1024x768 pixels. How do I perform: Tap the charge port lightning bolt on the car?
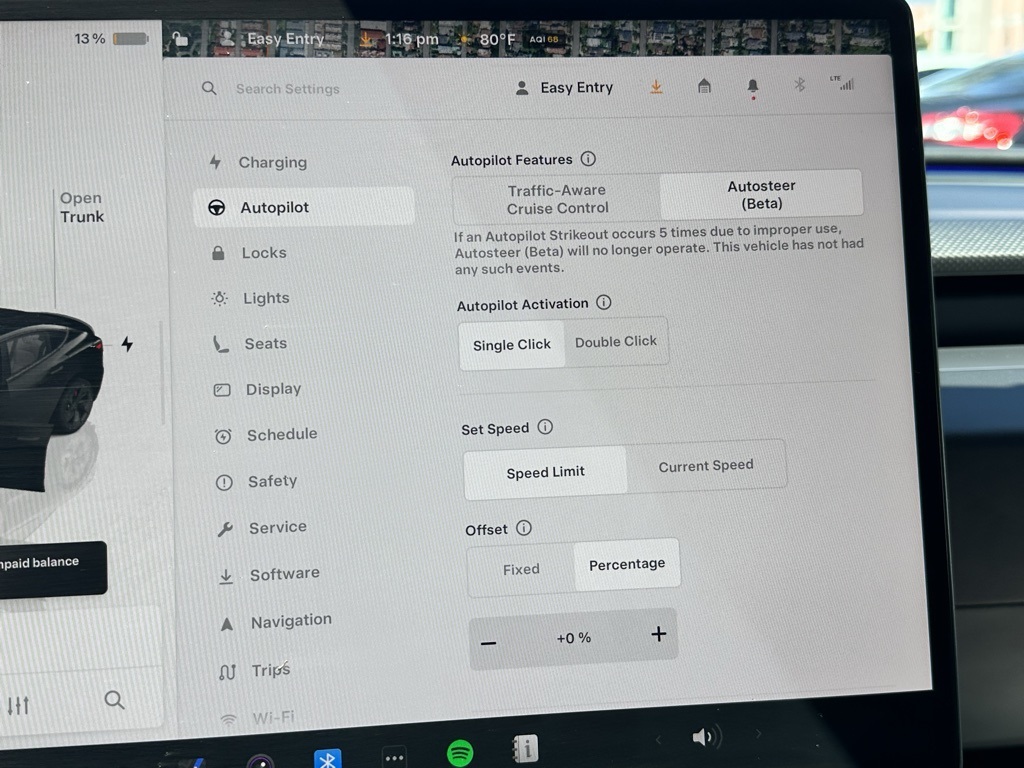pos(127,344)
